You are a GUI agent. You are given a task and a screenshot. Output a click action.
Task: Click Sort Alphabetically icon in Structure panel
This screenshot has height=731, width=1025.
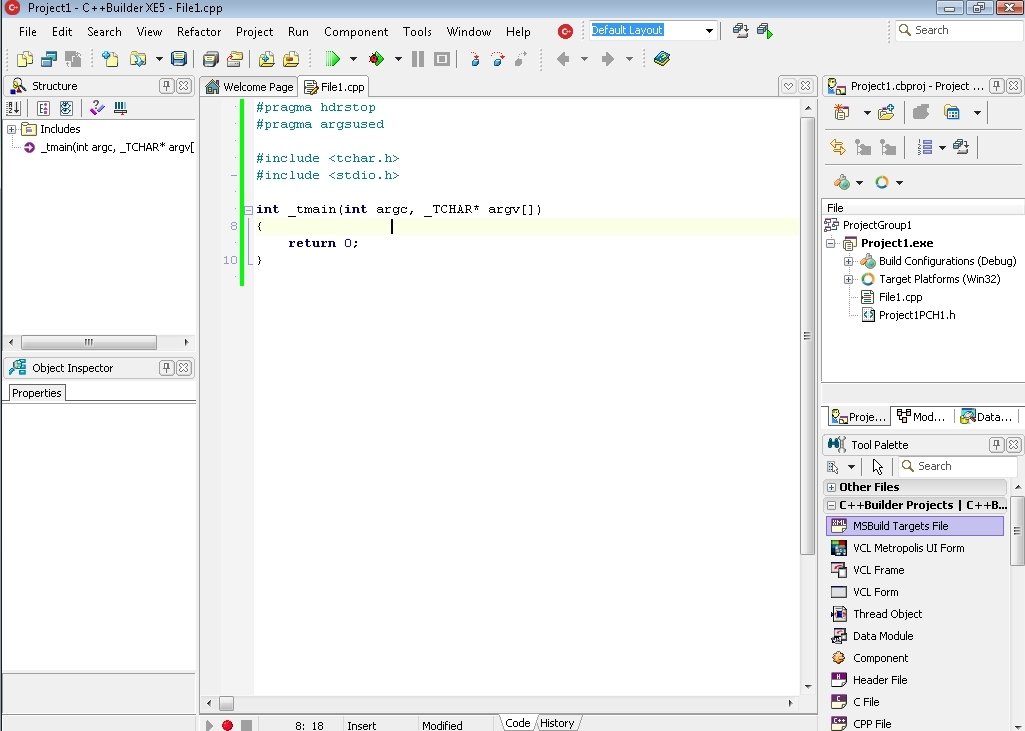click(x=14, y=108)
